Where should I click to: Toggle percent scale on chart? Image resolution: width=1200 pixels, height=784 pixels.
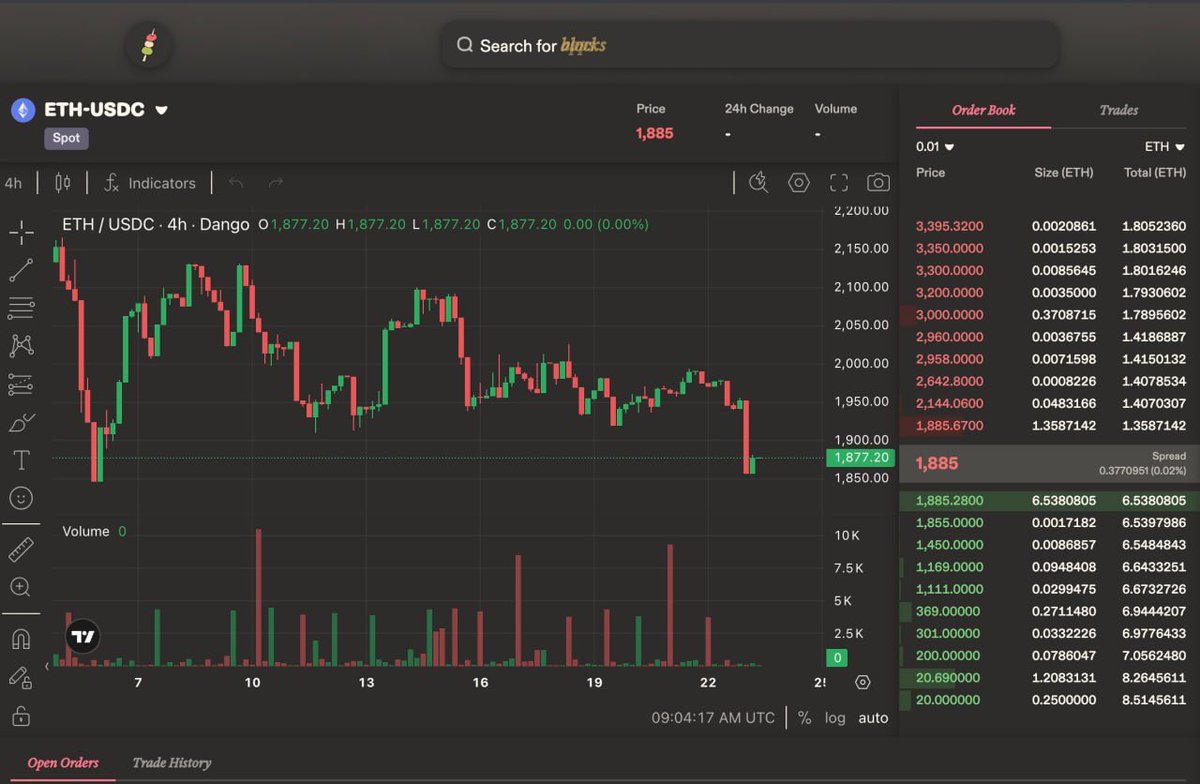point(805,718)
